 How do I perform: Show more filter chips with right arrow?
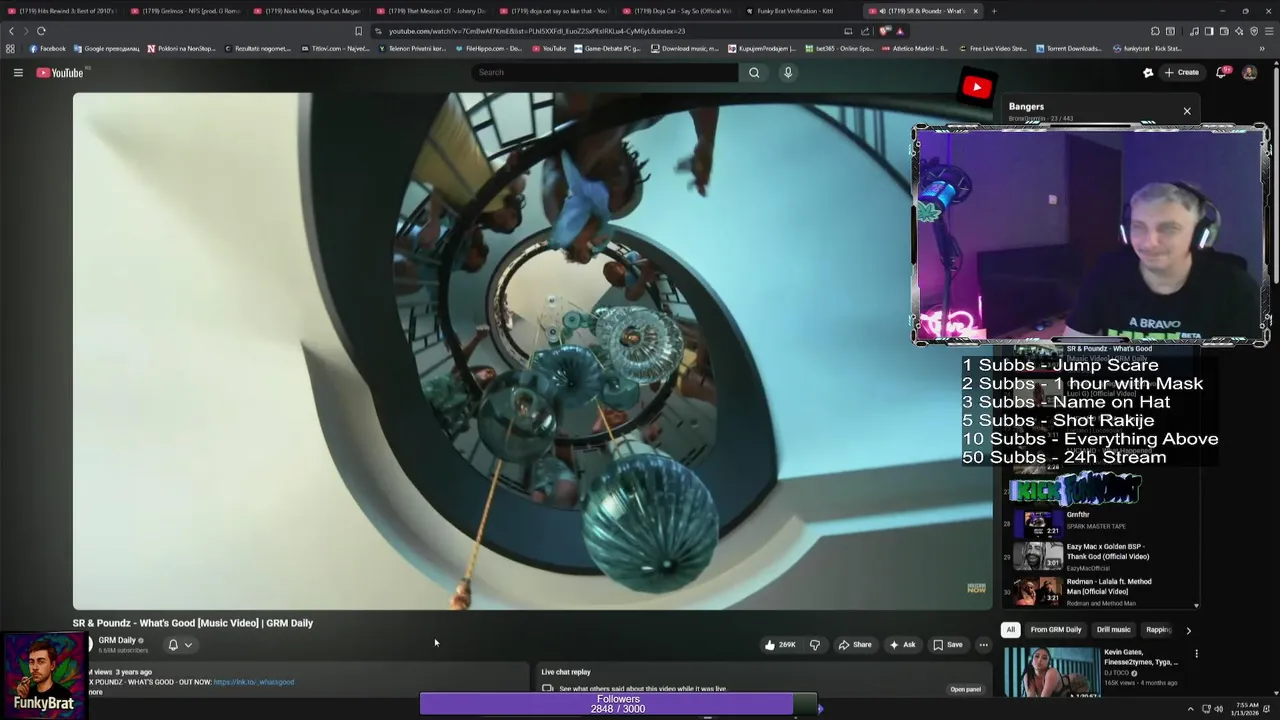[1188, 630]
